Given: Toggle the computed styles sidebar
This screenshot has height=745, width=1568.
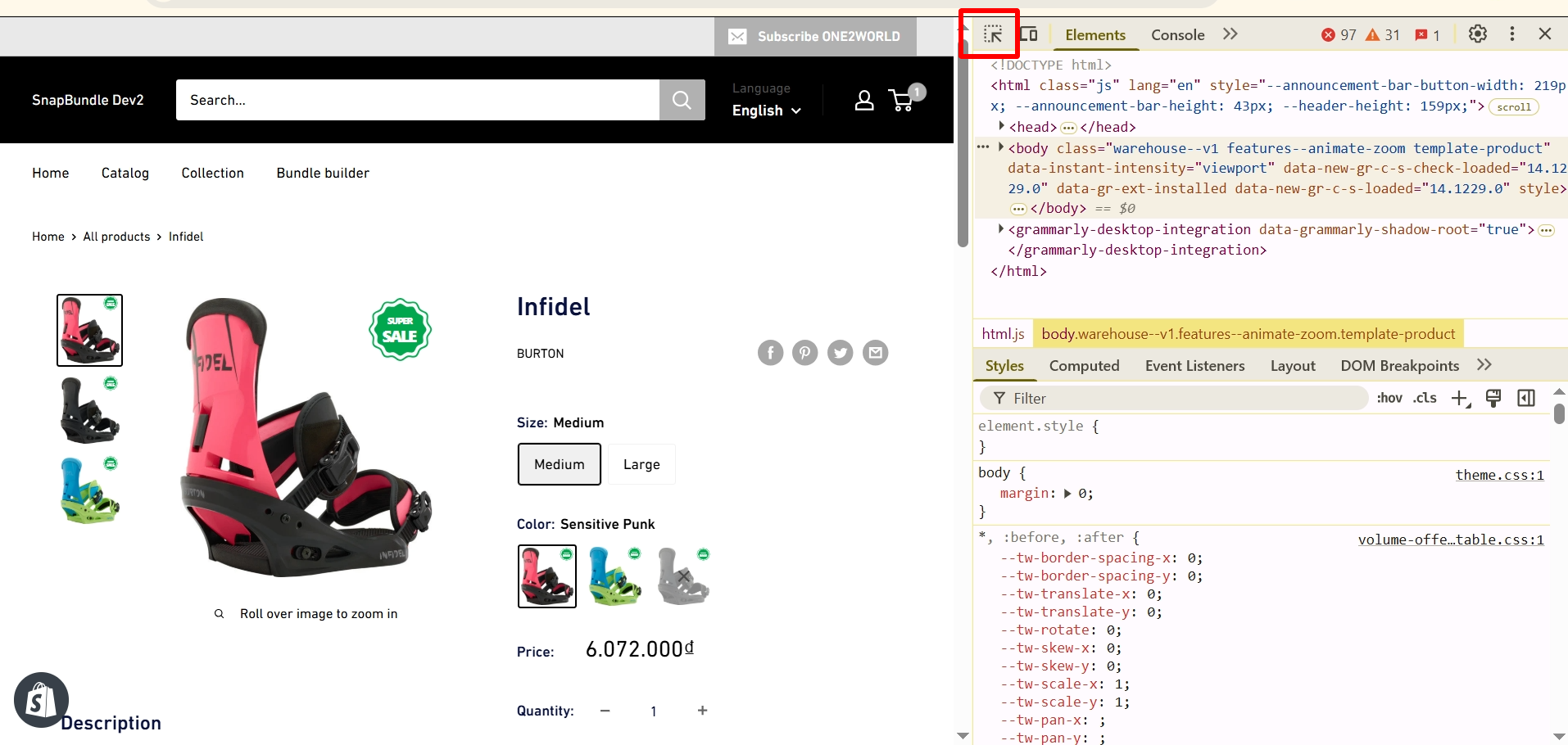Looking at the screenshot, I should coord(1526,399).
